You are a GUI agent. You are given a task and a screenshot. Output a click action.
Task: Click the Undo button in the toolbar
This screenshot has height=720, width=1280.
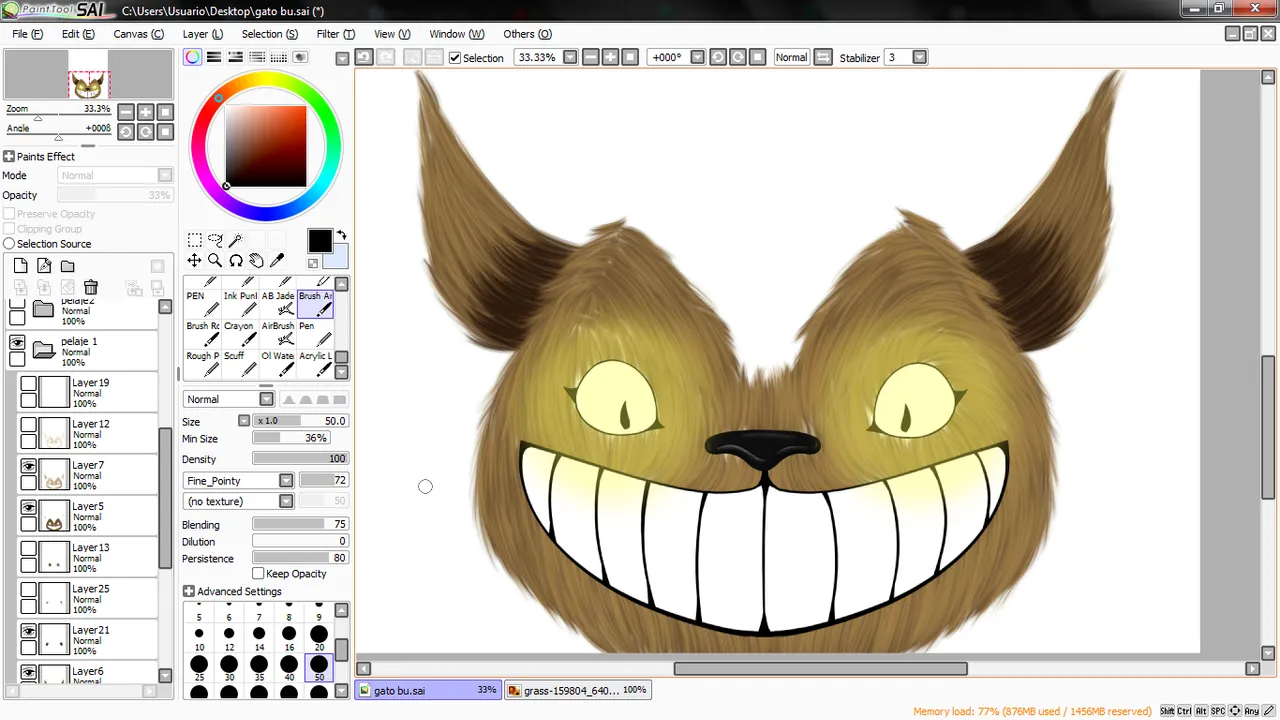(x=363, y=57)
